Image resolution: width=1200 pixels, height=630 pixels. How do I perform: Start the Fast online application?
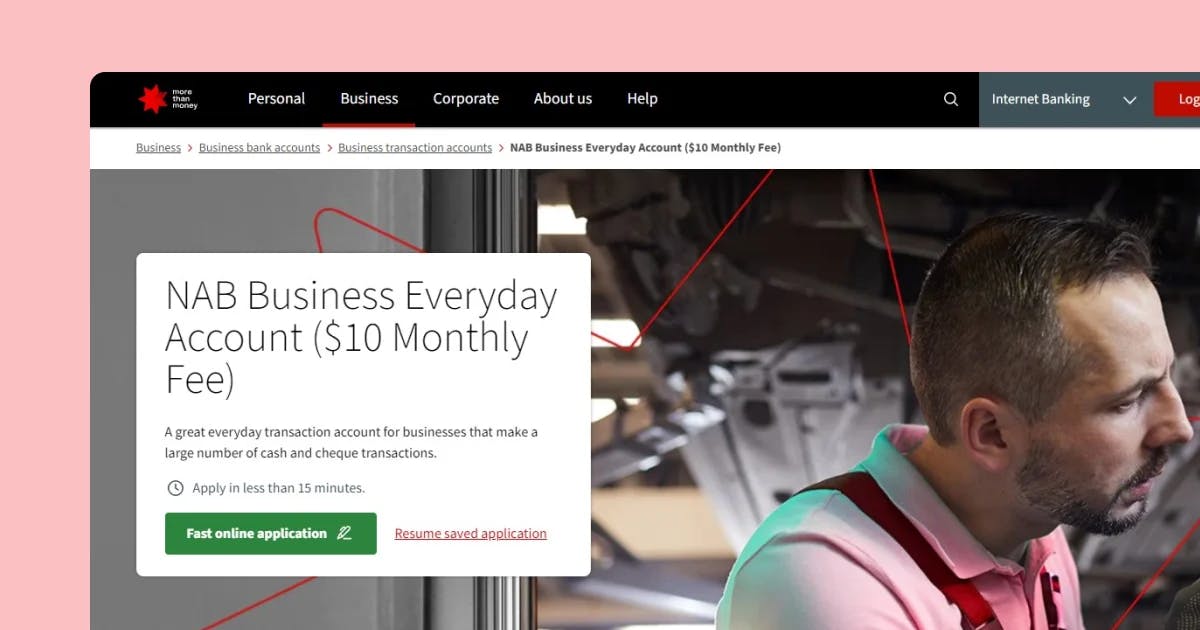point(271,533)
